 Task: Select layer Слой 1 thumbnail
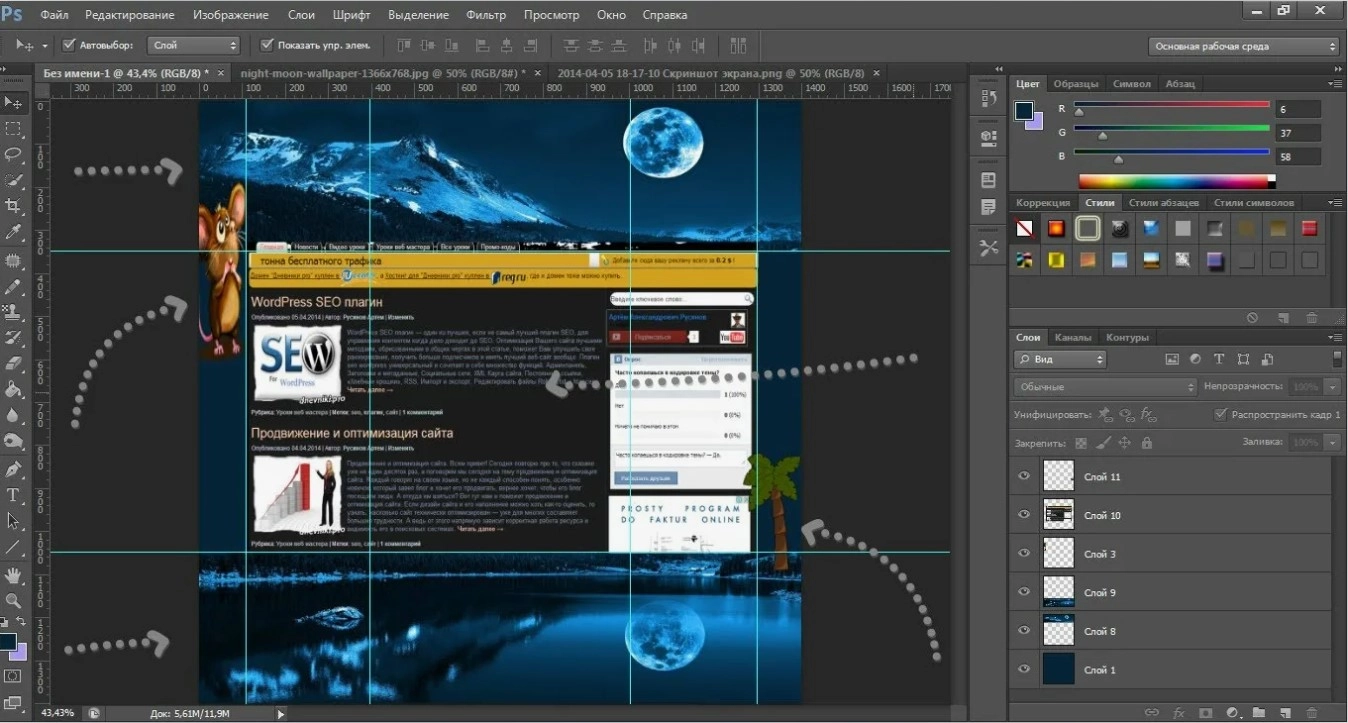click(1058, 669)
